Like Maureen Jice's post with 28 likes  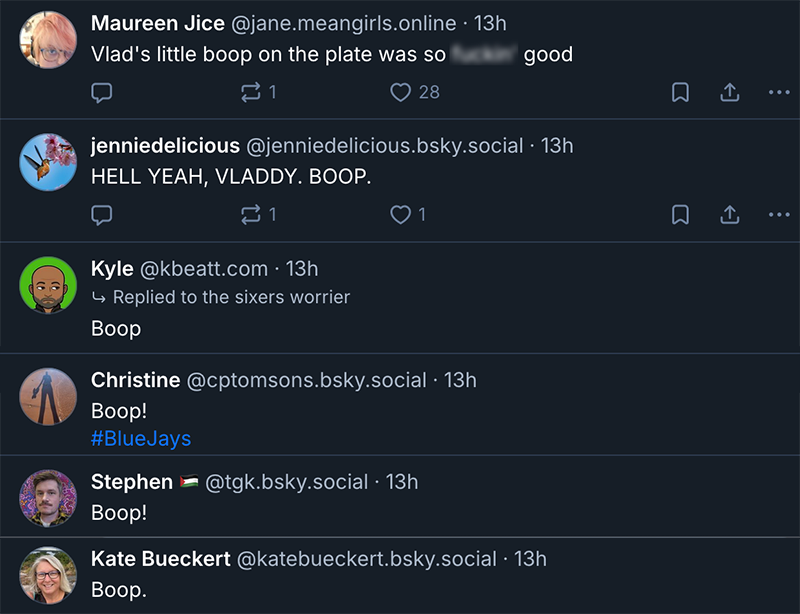pos(401,93)
